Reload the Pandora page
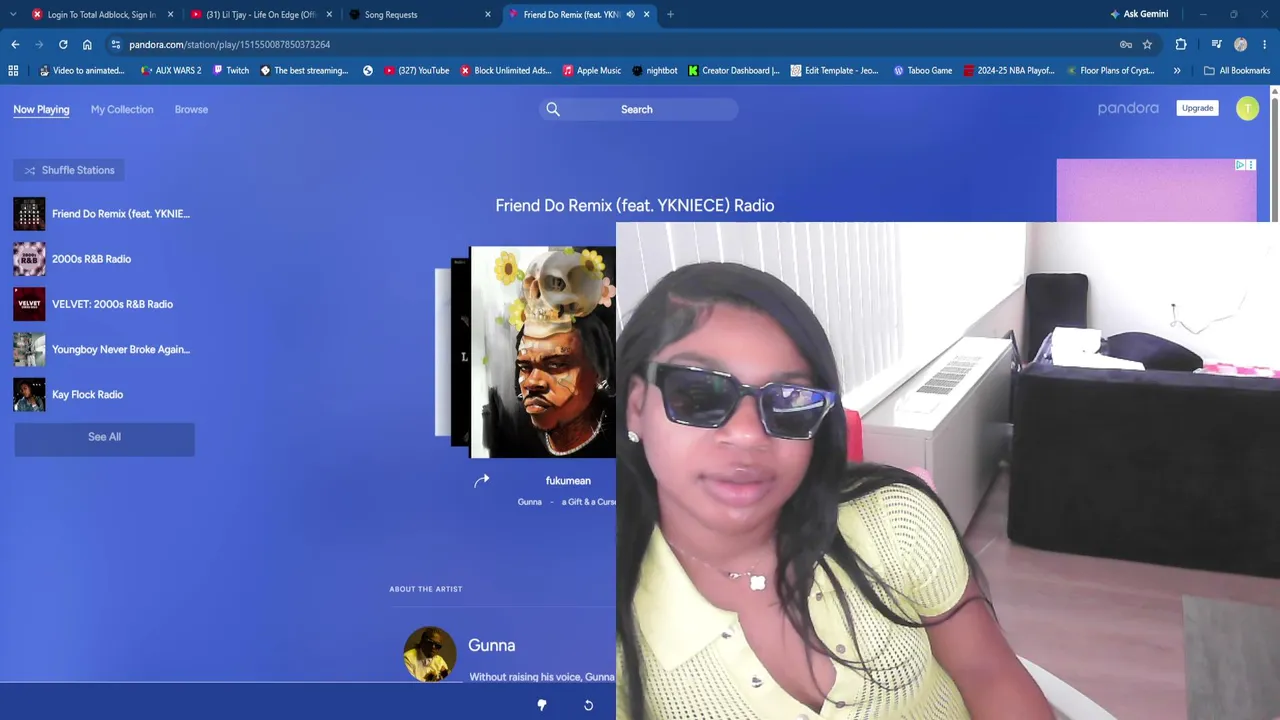The width and height of the screenshot is (1280, 720). tap(63, 44)
